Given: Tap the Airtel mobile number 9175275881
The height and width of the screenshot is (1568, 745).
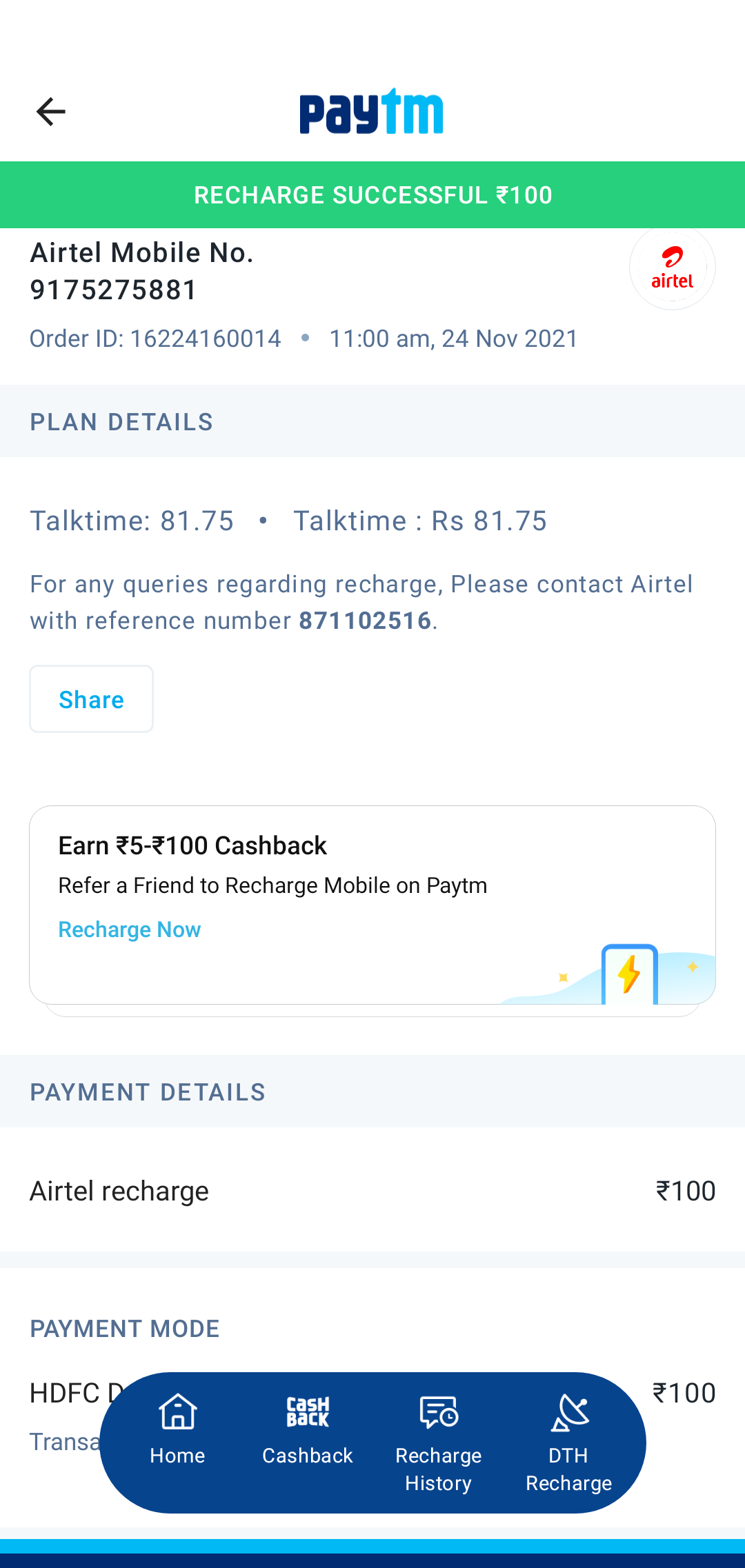Looking at the screenshot, I should [114, 290].
